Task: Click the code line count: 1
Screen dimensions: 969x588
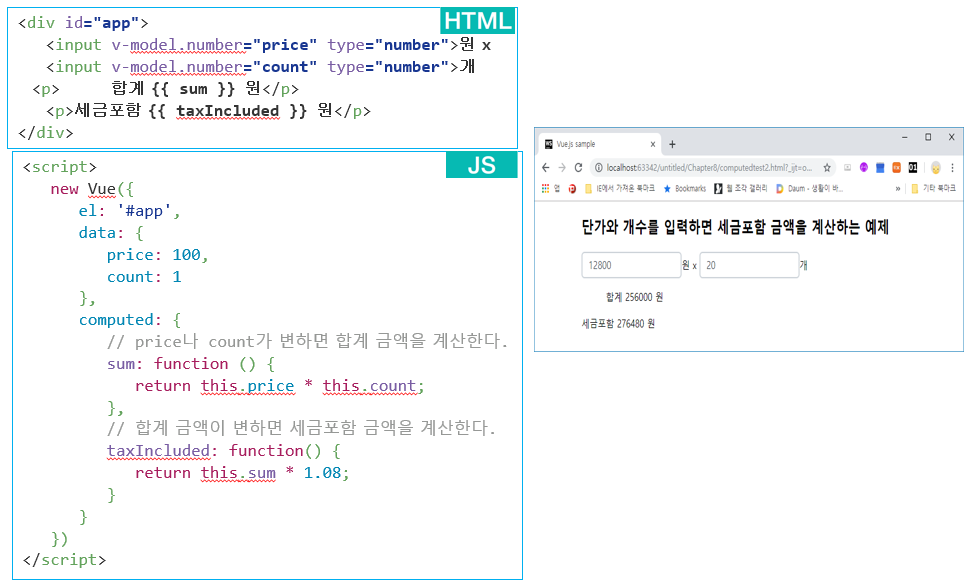Action: 144,276
